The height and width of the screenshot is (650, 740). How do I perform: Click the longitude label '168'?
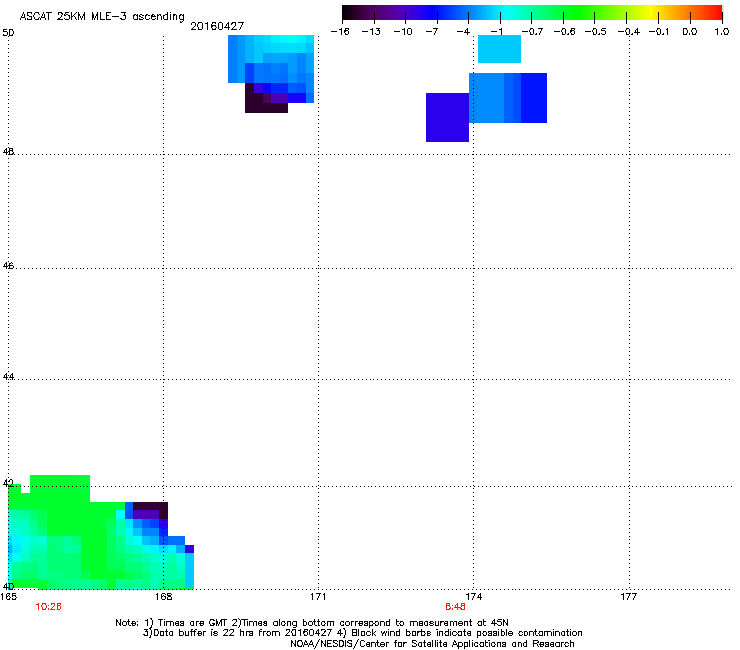tap(163, 597)
